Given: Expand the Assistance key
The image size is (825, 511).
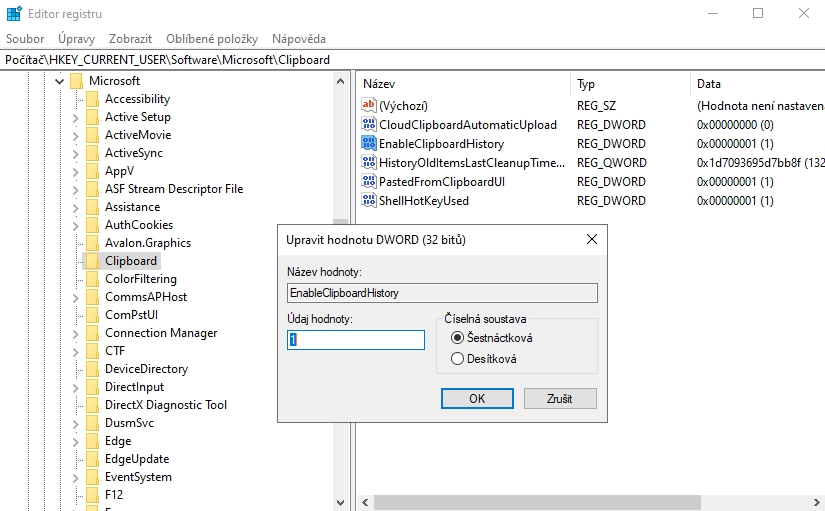Looking at the screenshot, I should (x=75, y=207).
